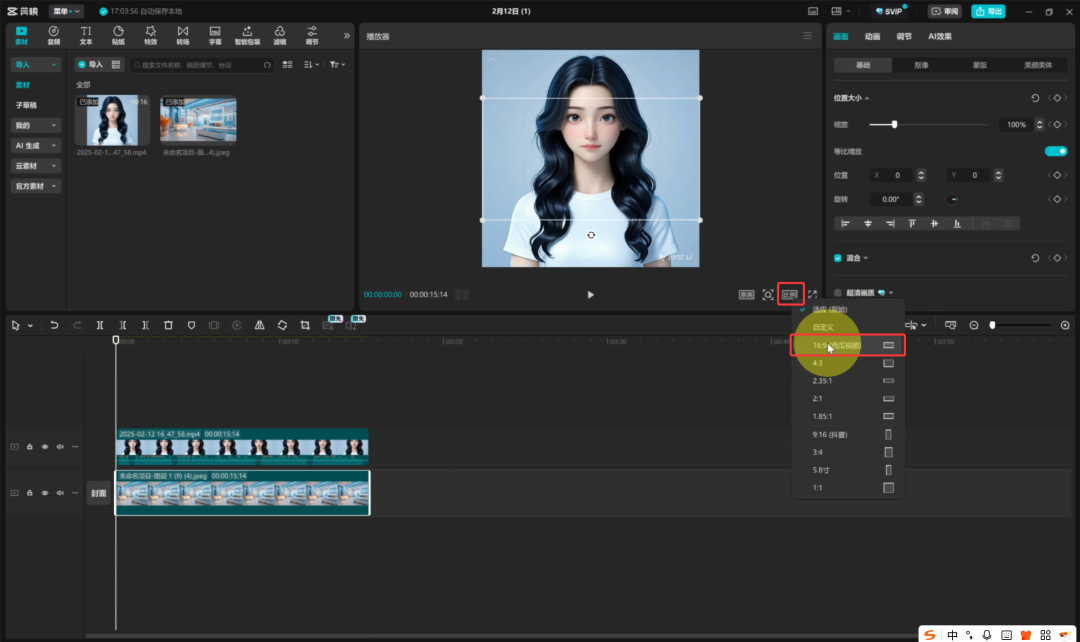
Task: Click the align left icon
Action: (846, 223)
